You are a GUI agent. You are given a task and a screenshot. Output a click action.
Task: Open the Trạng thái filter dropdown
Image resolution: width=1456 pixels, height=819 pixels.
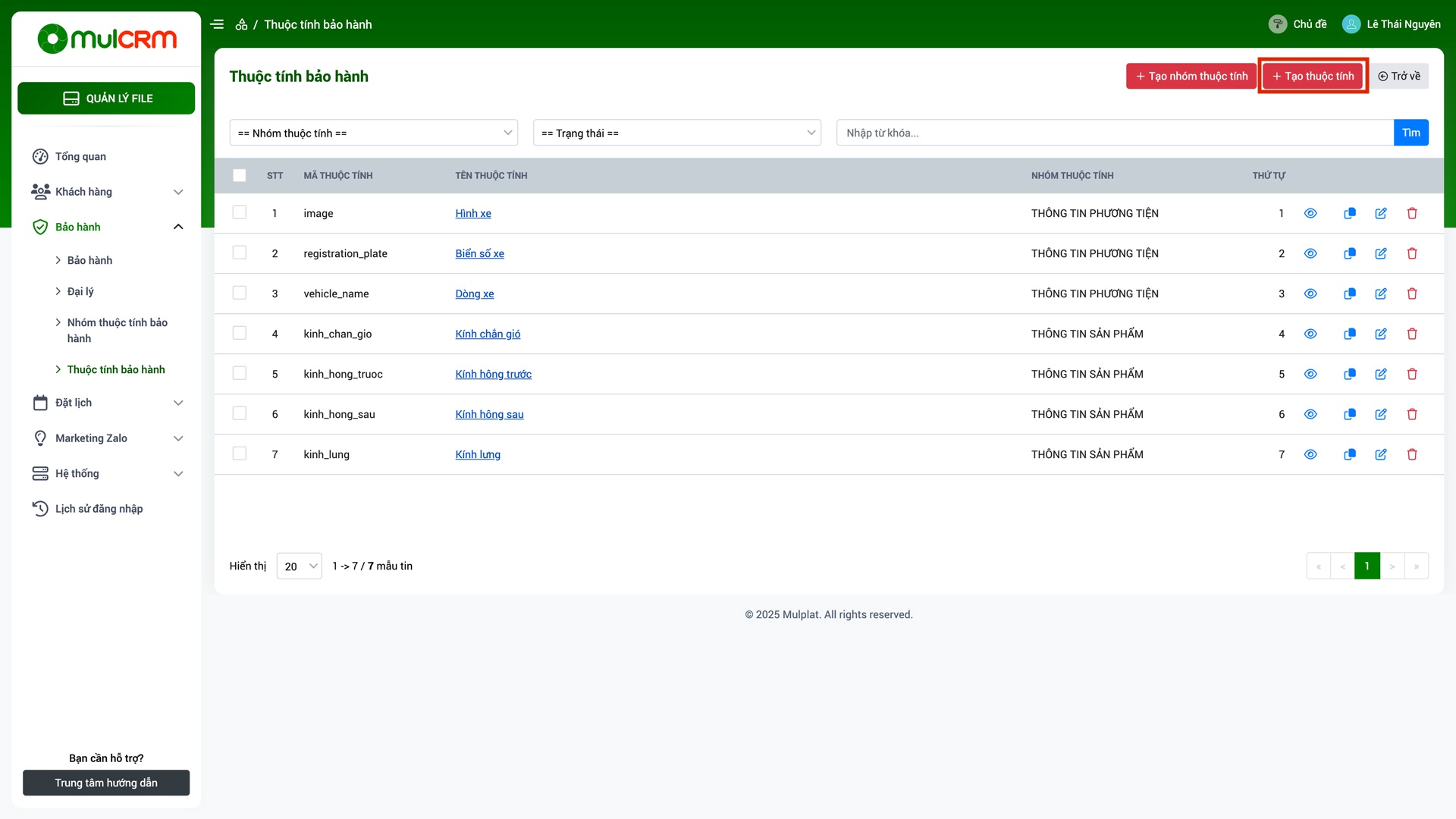pyautogui.click(x=677, y=133)
